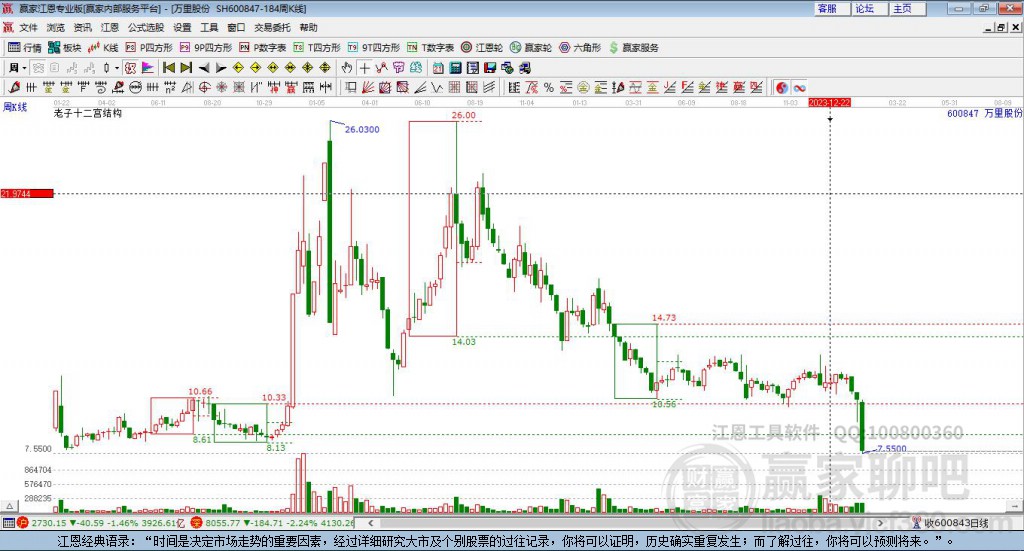Click 收600843日线 in the status bar

(956, 523)
